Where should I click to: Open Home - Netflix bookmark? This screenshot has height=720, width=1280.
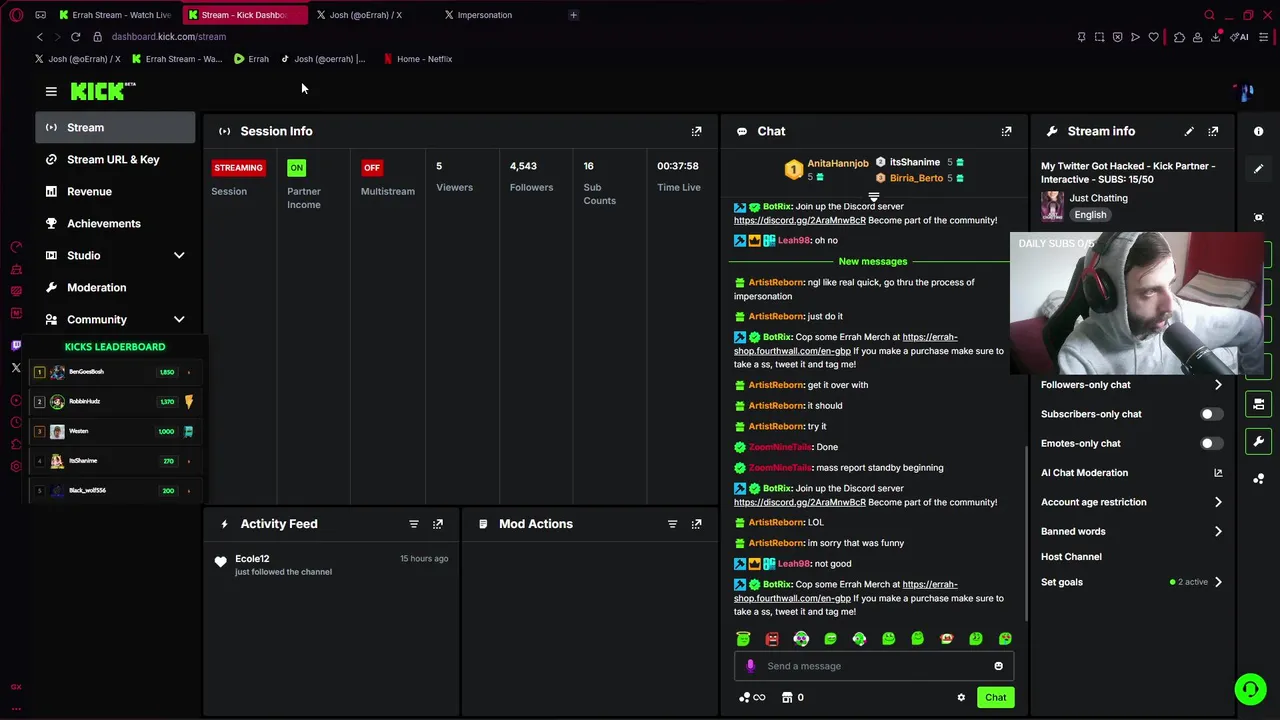(x=418, y=59)
